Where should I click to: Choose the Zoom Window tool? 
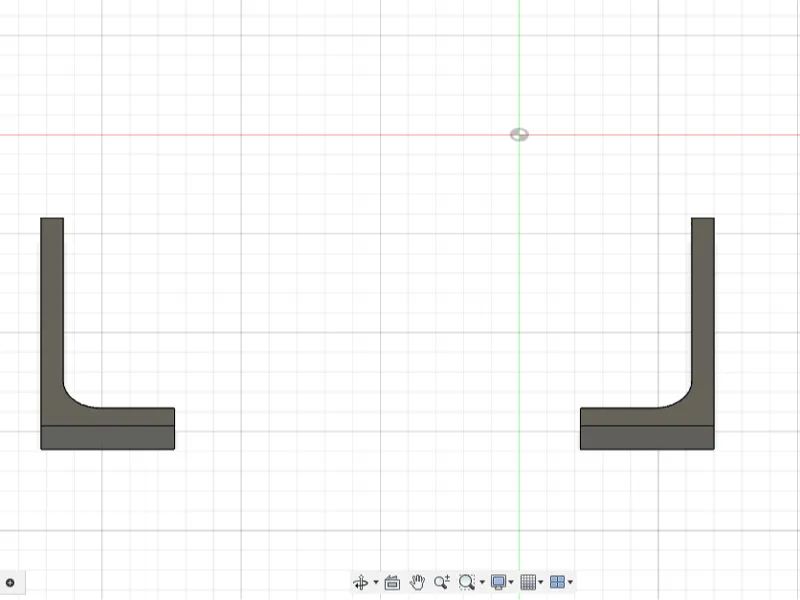tap(466, 582)
